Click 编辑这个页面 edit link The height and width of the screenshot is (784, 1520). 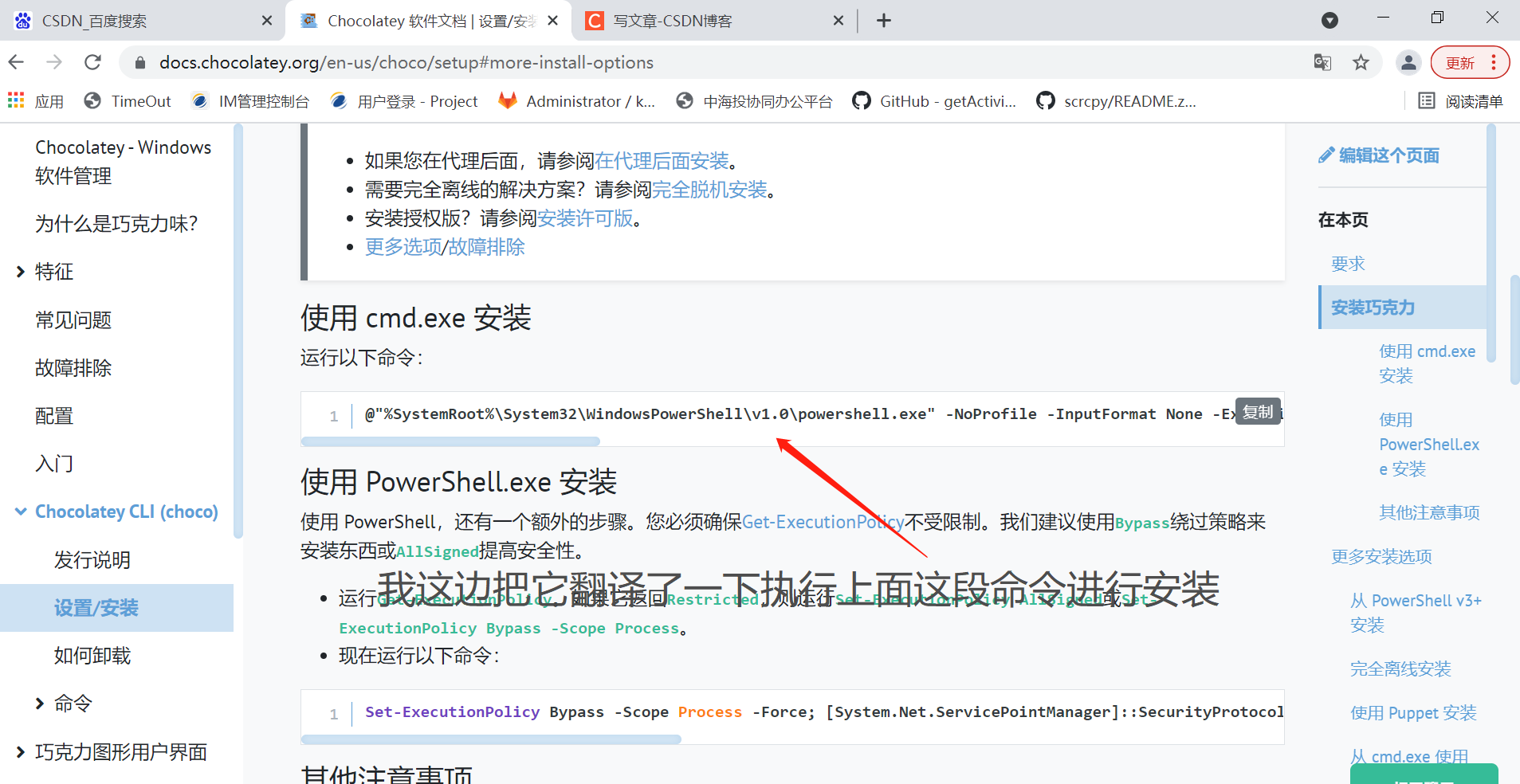click(x=1379, y=155)
